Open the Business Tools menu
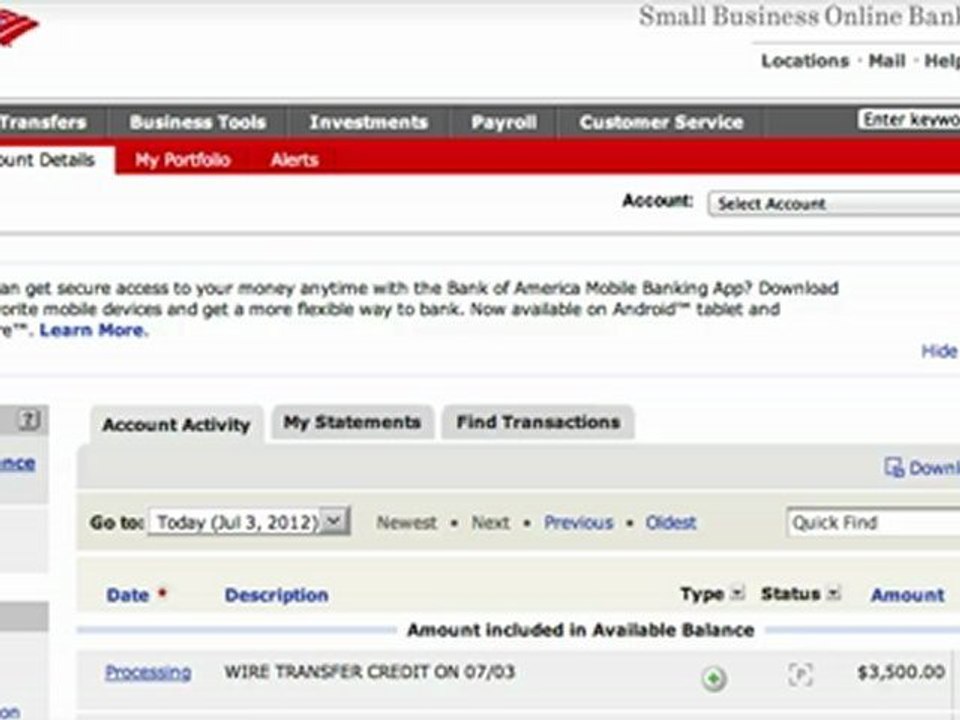 click(198, 122)
